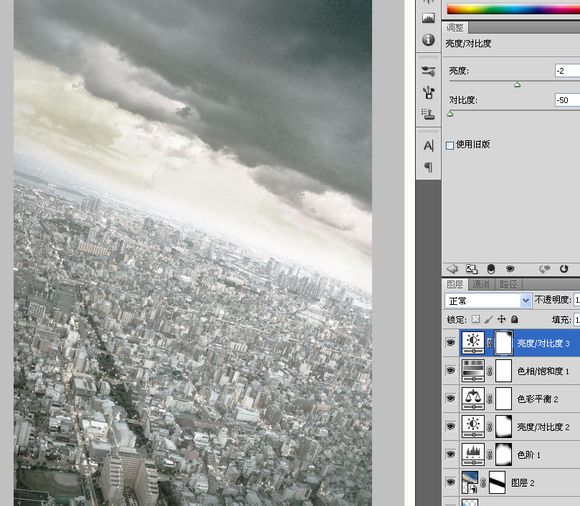Select the 色阶 1 layer mask thumbnail
Image resolution: width=580 pixels, height=506 pixels.
pos(503,455)
